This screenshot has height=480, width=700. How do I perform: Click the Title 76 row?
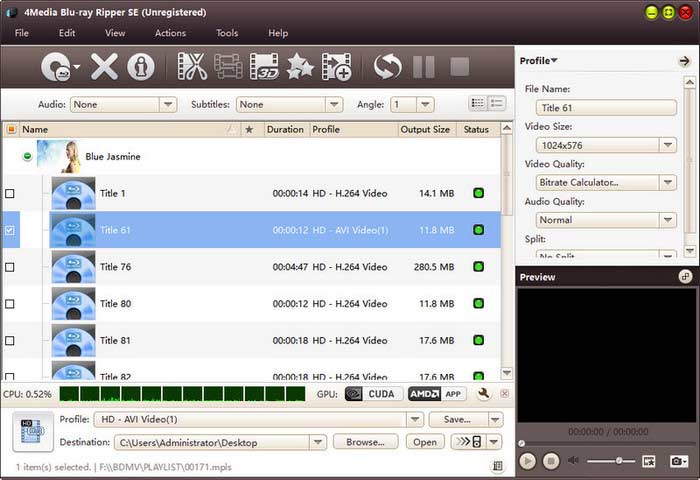pyautogui.click(x=252, y=267)
